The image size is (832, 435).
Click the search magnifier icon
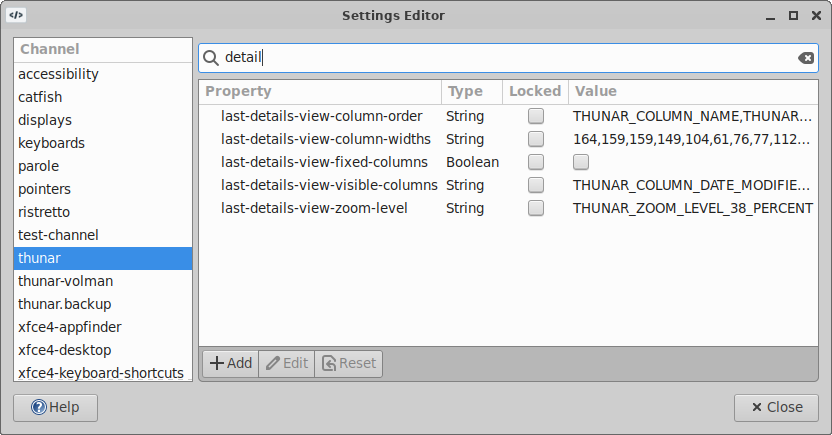212,58
